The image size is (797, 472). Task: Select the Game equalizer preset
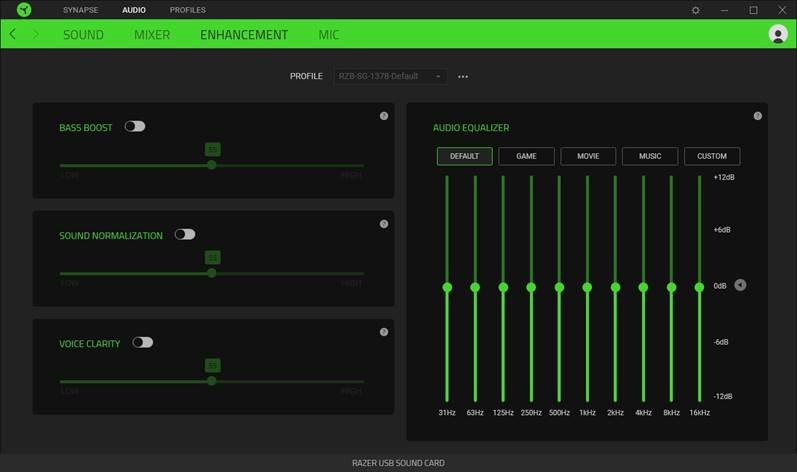[x=526, y=156]
